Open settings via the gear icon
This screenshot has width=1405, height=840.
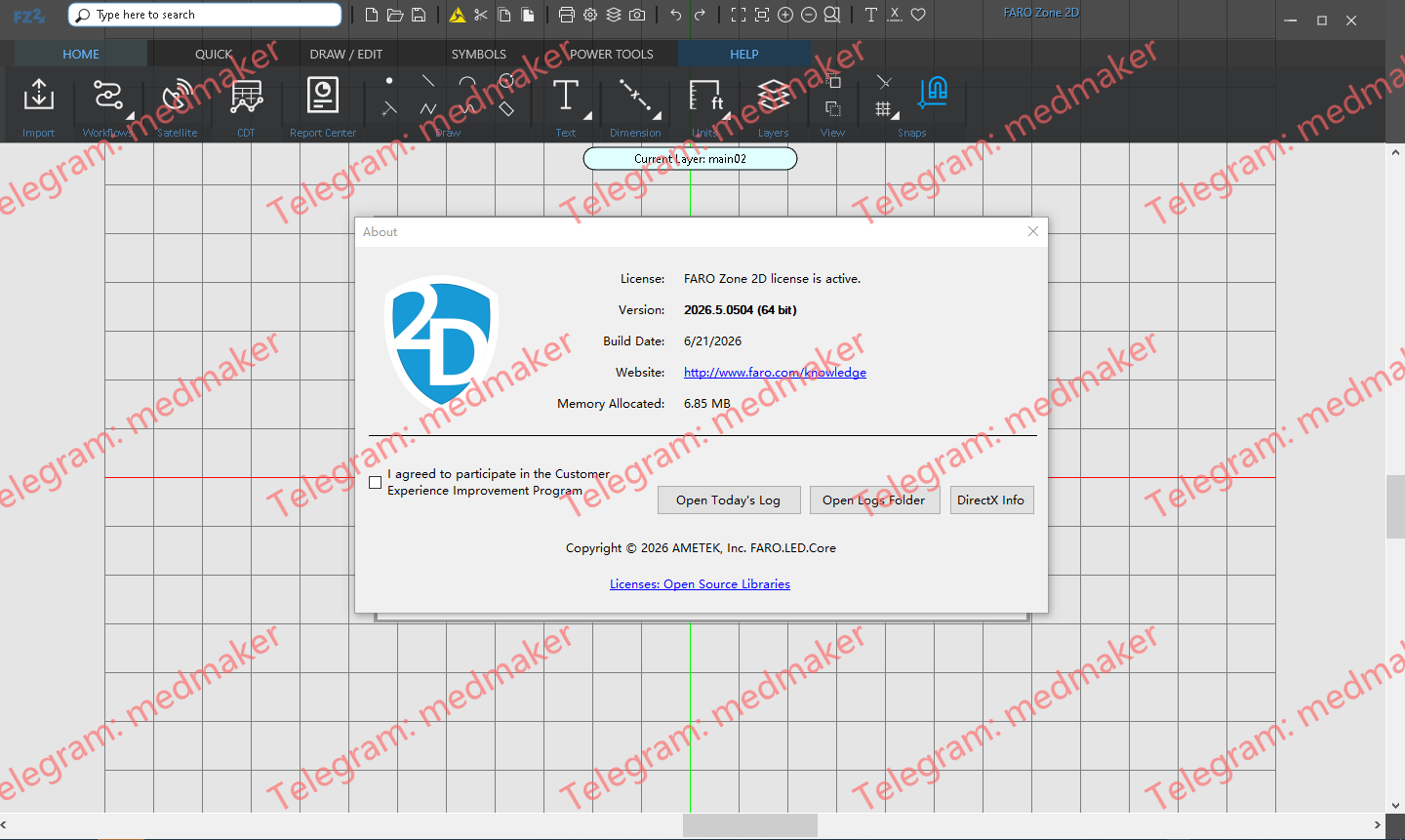[590, 15]
